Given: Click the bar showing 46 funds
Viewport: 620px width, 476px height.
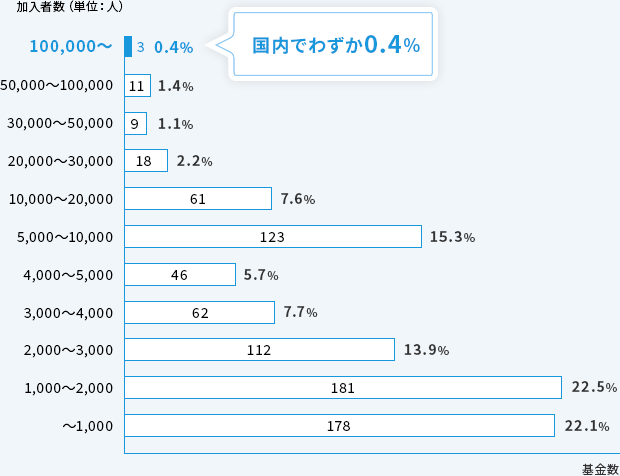Looking at the screenshot, I should [x=180, y=274].
